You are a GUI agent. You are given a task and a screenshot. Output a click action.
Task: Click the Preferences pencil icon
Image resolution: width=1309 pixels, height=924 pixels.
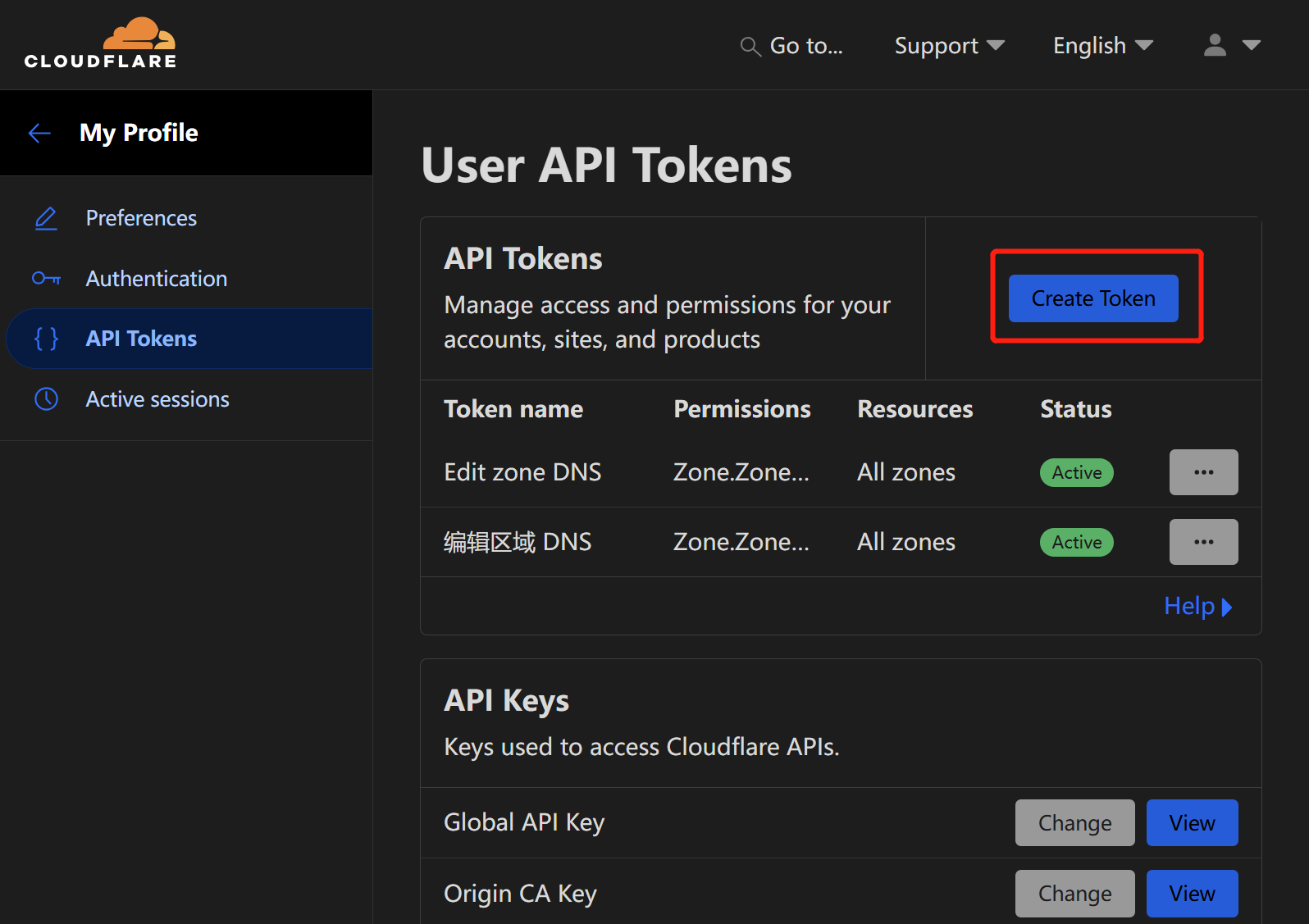click(46, 218)
